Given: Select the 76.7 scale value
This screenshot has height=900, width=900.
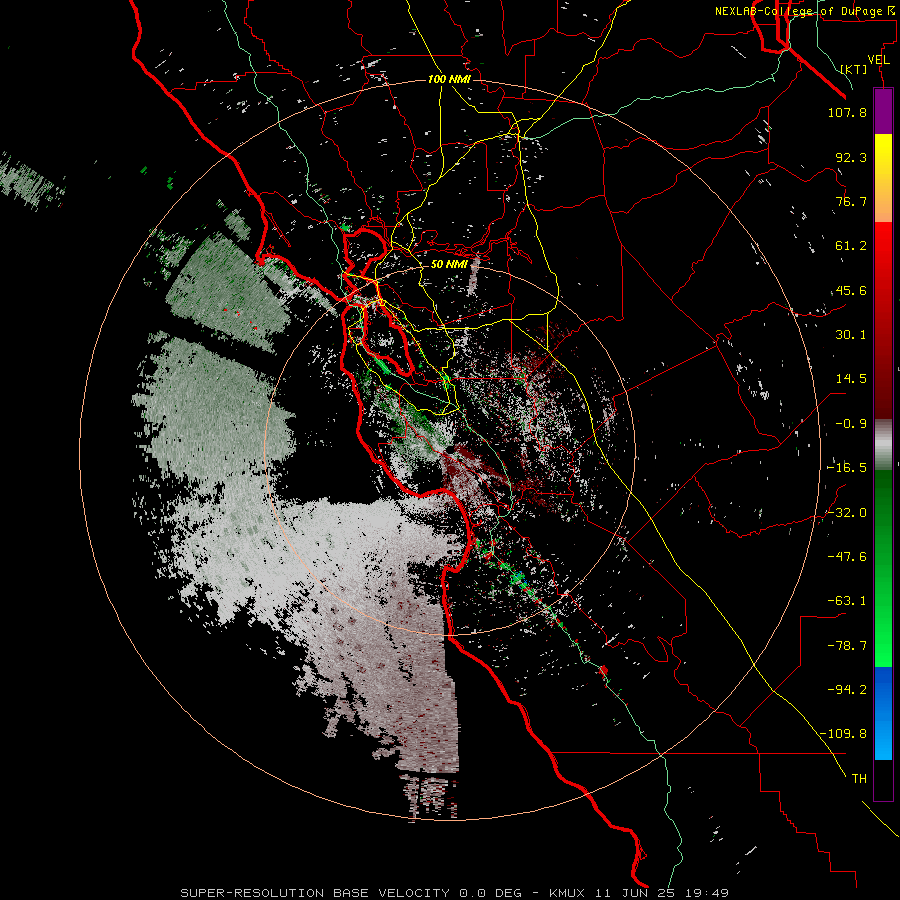Looking at the screenshot, I should 851,201.
